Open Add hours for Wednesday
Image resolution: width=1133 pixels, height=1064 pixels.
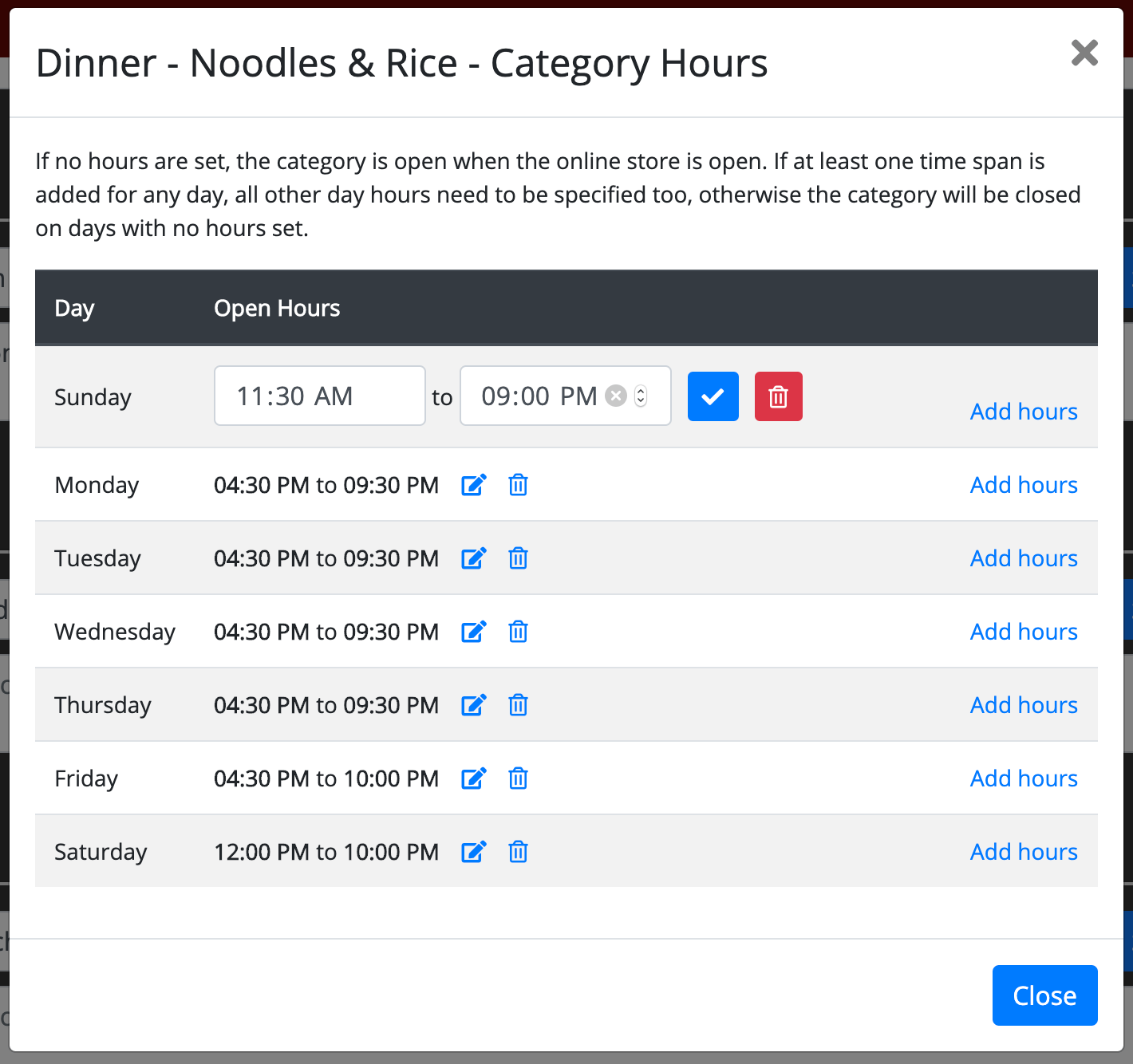pos(1024,632)
